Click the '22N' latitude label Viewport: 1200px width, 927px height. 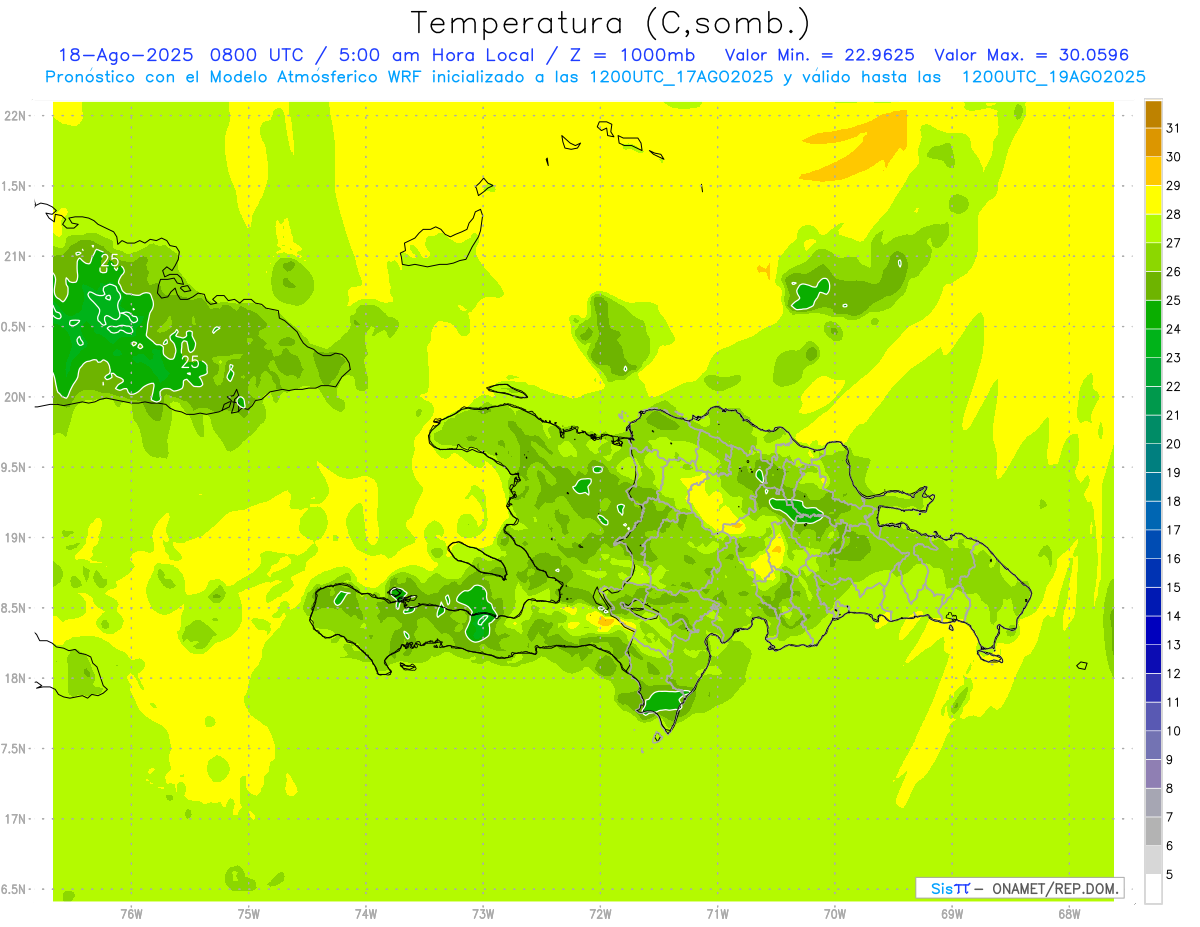tap(15, 116)
